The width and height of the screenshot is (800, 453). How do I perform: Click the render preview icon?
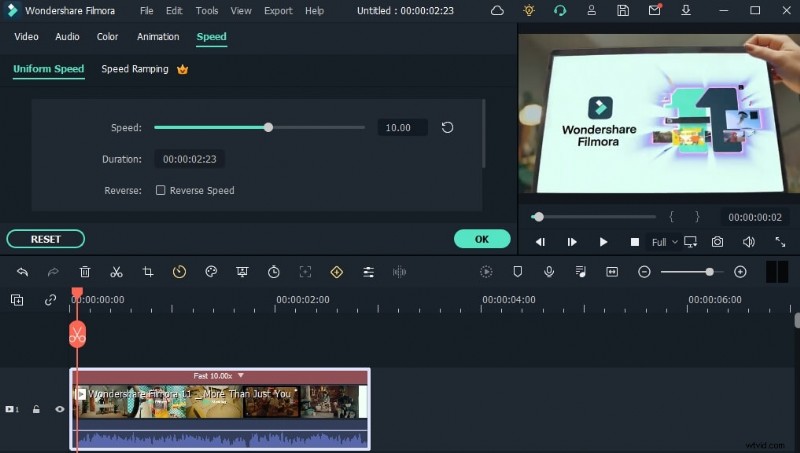coord(486,272)
